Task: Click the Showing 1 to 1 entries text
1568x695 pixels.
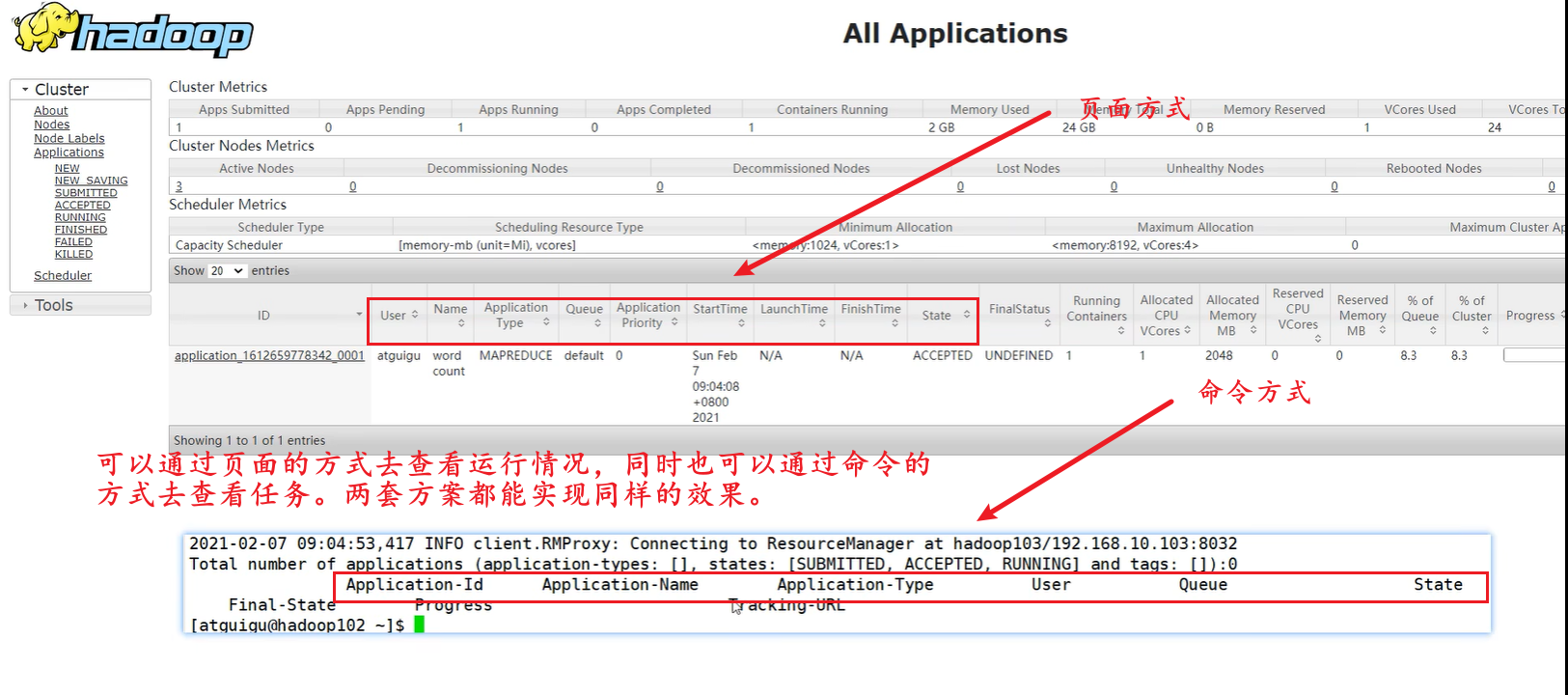Action: coord(249,440)
